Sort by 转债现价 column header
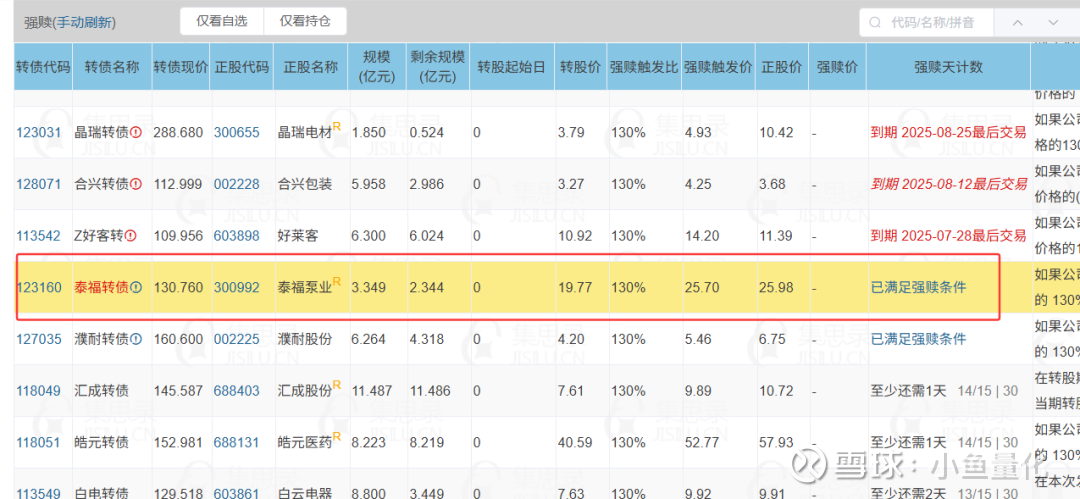Viewport: 1080px width, 499px height. pyautogui.click(x=180, y=68)
